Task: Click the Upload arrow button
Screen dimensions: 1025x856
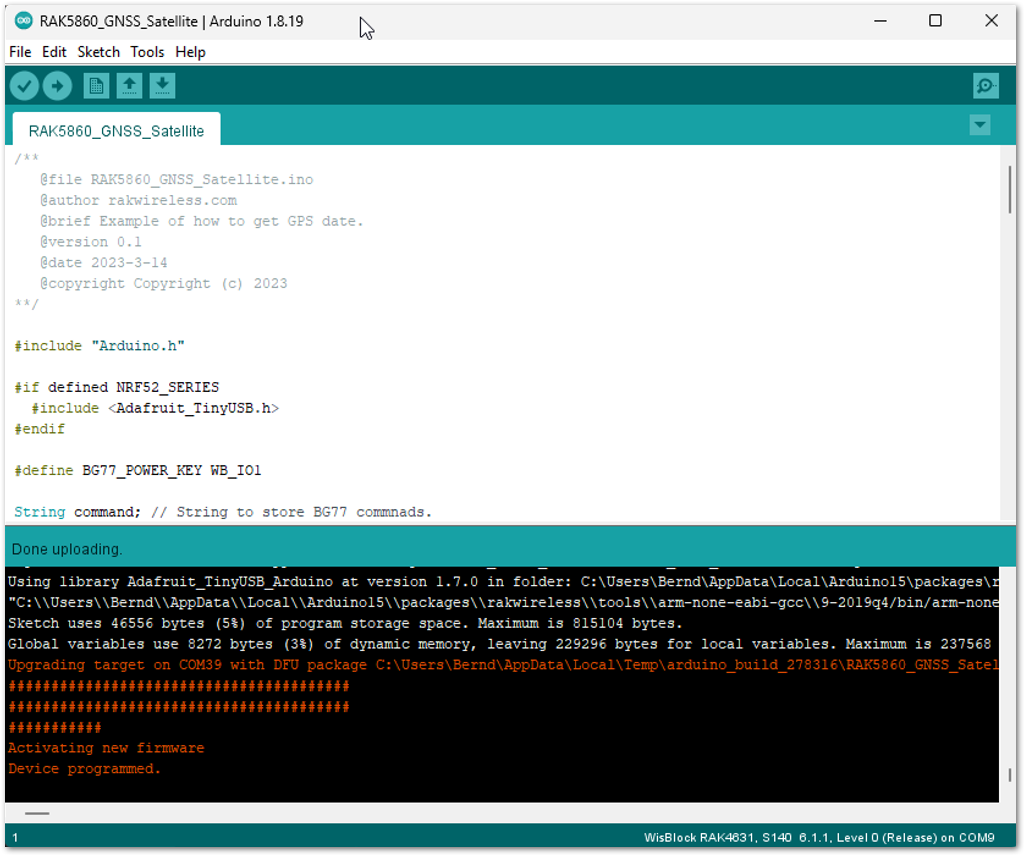Action: pyautogui.click(x=58, y=86)
